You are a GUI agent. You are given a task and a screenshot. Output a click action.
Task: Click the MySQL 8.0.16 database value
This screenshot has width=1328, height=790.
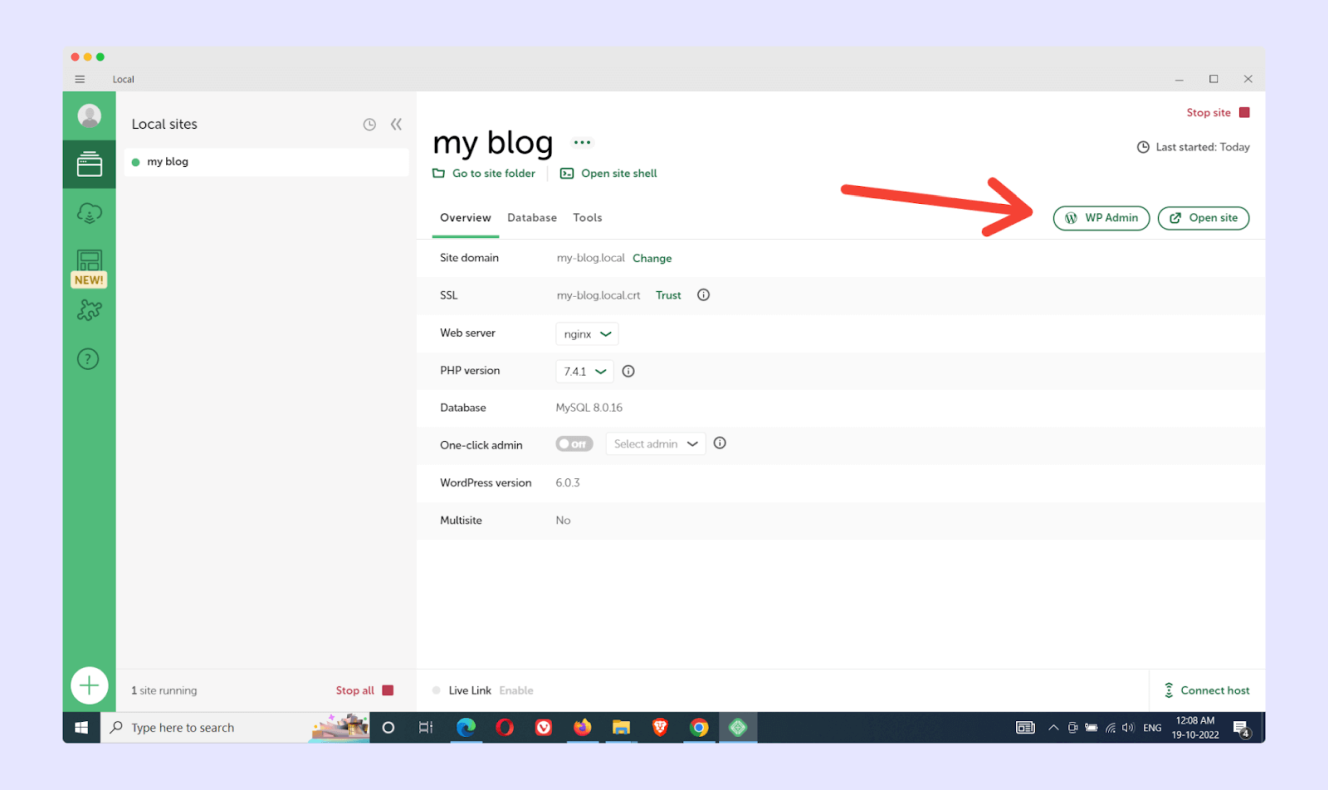click(589, 408)
